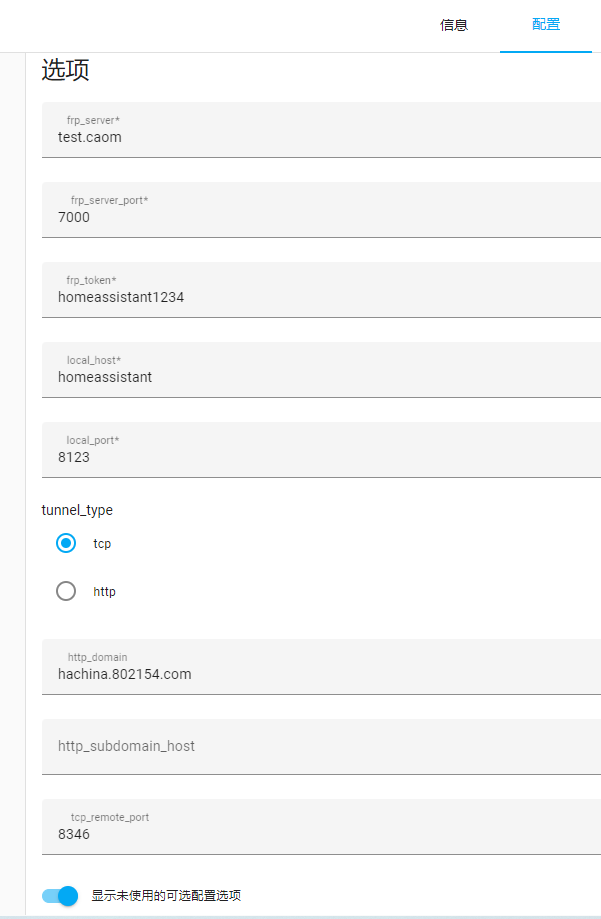Disable the 显示未使用的可选配置选项 toggle switch

pos(61,896)
